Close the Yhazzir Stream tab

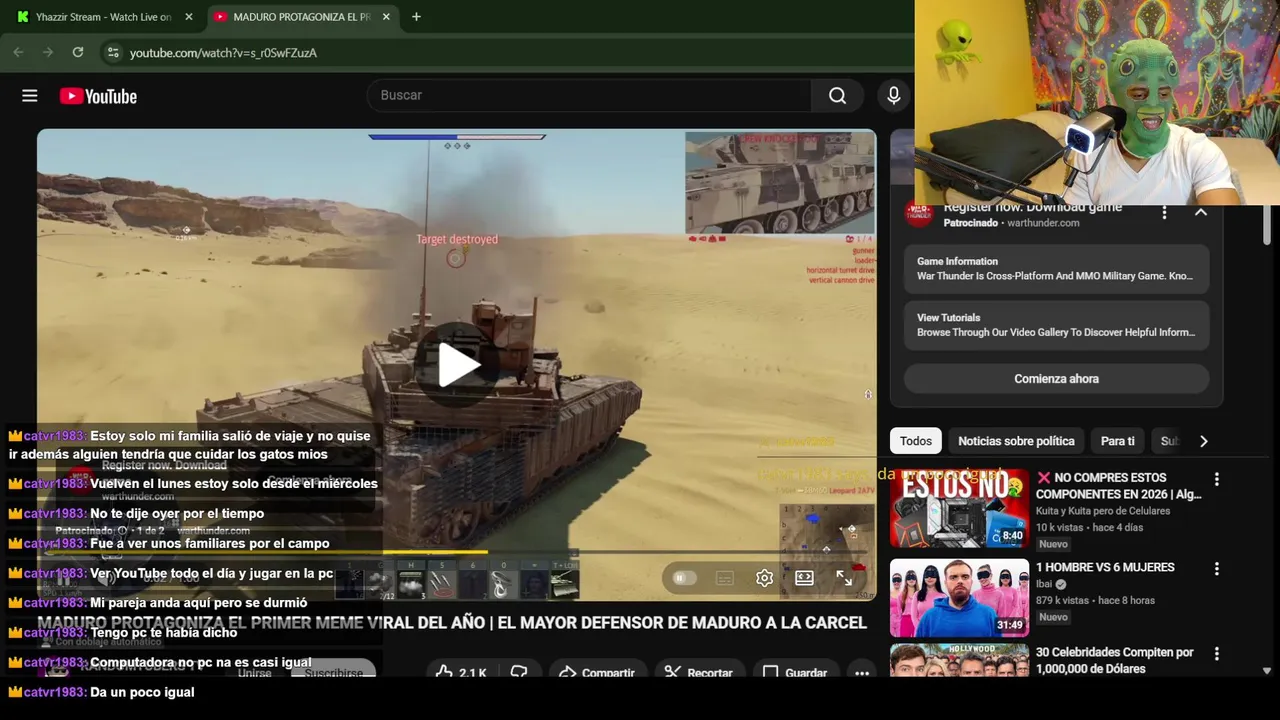coord(188,17)
